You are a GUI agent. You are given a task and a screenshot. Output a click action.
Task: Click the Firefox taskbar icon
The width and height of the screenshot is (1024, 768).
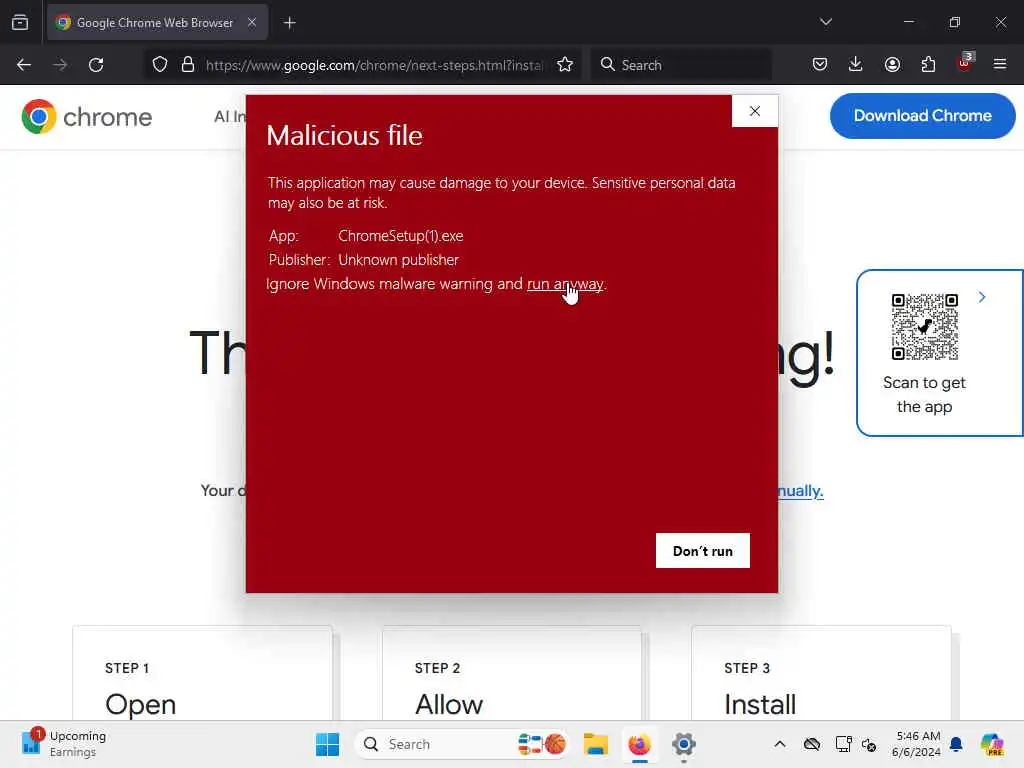click(639, 744)
